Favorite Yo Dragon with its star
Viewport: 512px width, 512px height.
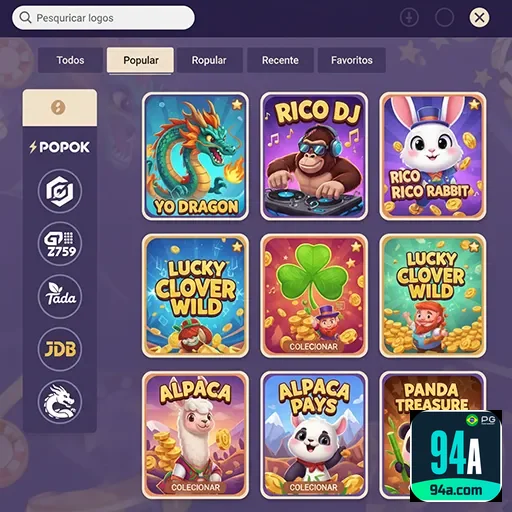click(237, 105)
